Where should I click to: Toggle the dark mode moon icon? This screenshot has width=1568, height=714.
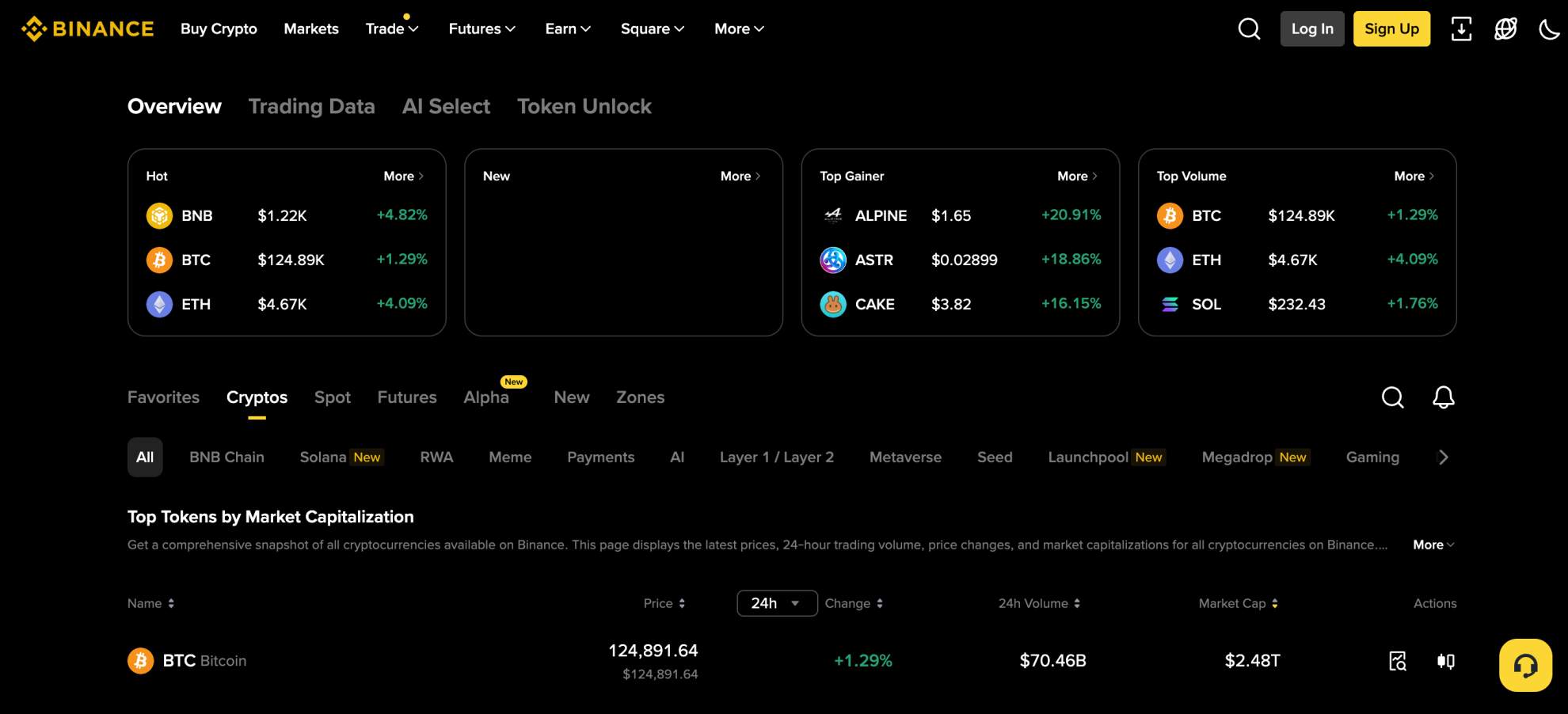coord(1549,29)
